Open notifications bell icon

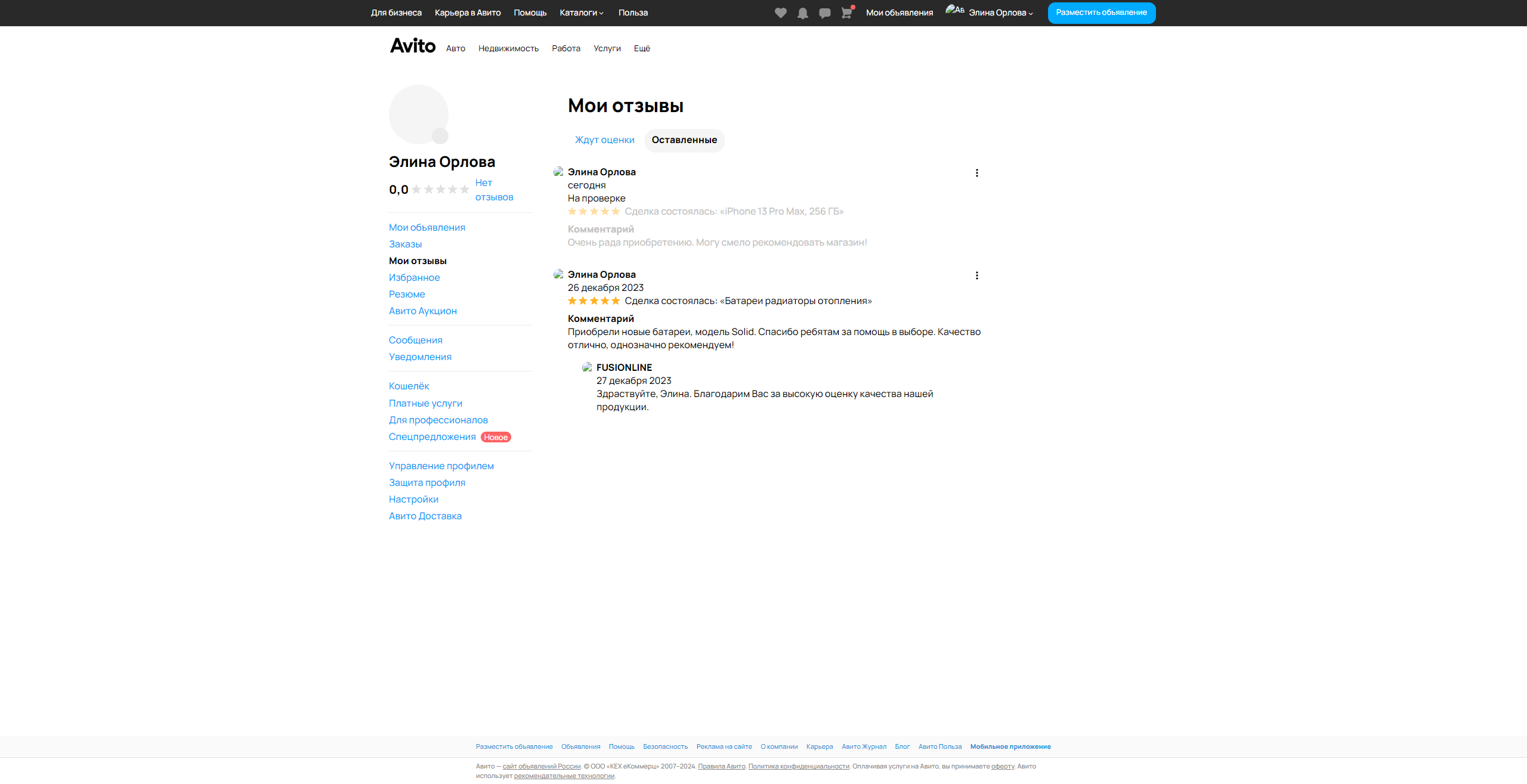coord(803,13)
